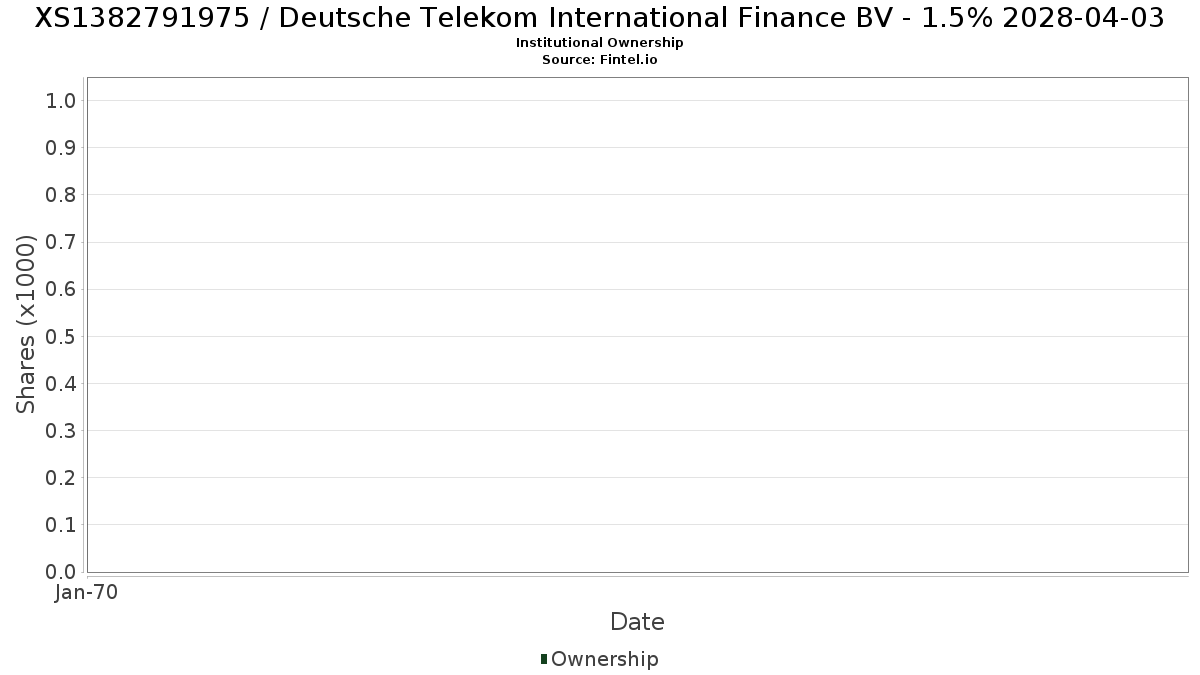Click the Deutsche Telekom chart title
This screenshot has width=1200, height=675.
pos(600,18)
